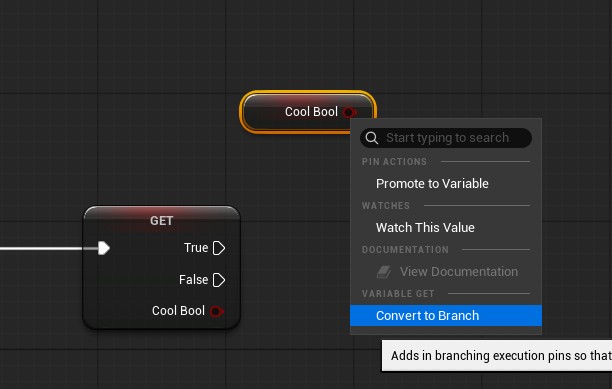Screen dimensions: 612x389
Task: Click the documentation book icon
Action: pyautogui.click(x=384, y=272)
